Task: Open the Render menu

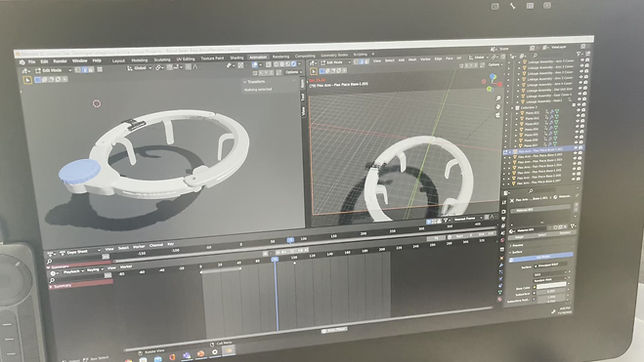Action: pos(60,61)
